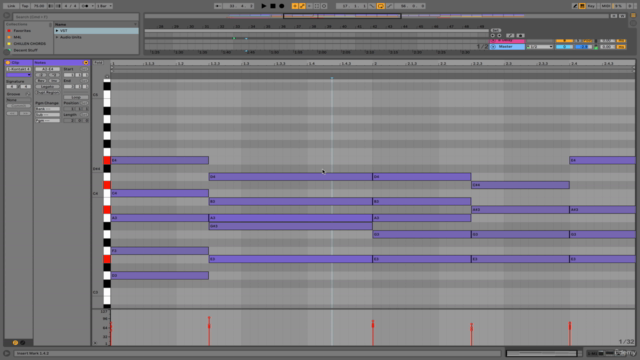
Task: Select the clip name field
Action: pyautogui.click(x=18, y=69)
